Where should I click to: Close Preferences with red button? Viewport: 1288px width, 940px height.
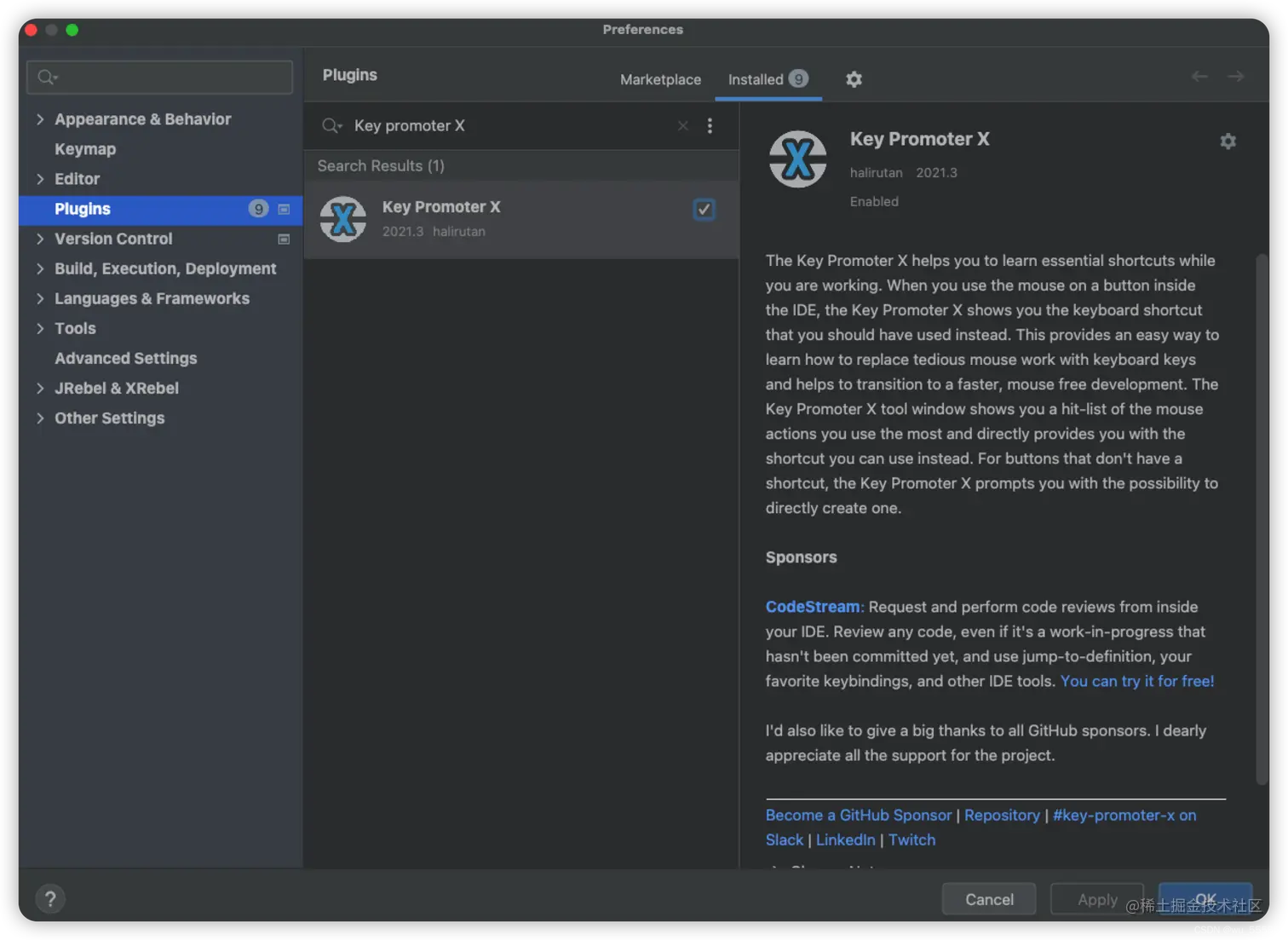click(32, 30)
